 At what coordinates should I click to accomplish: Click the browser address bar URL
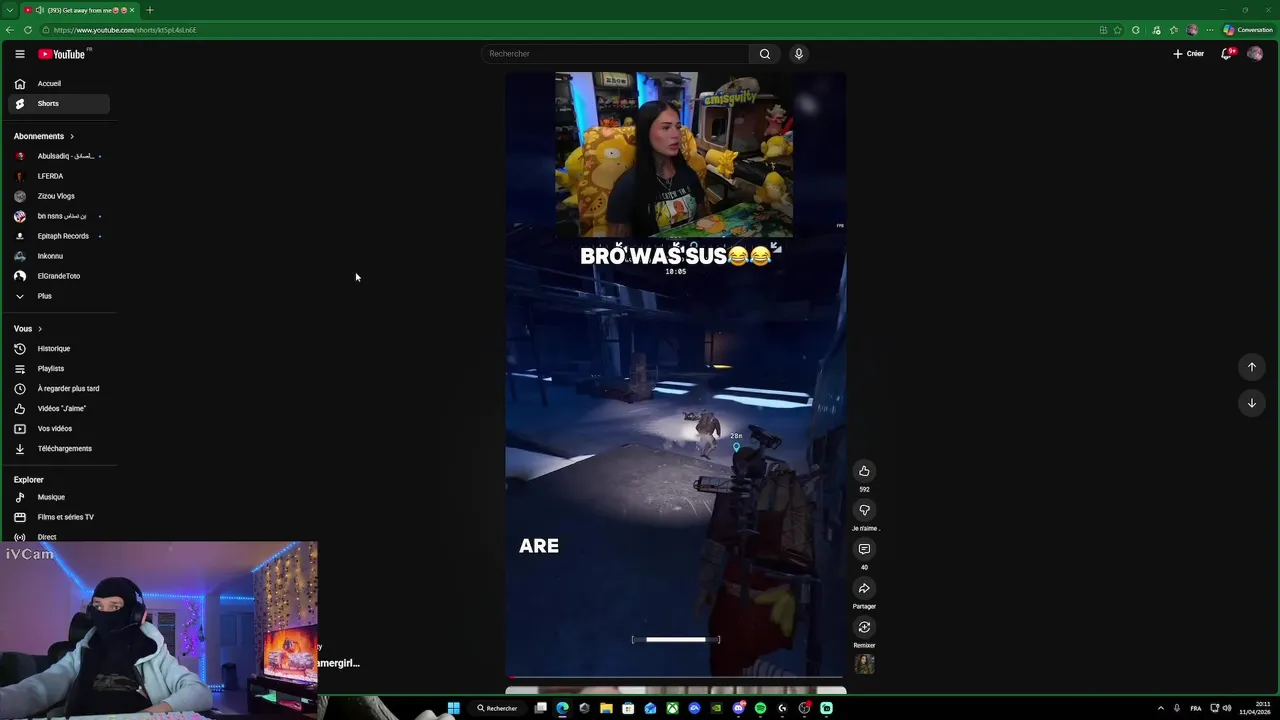(125, 30)
